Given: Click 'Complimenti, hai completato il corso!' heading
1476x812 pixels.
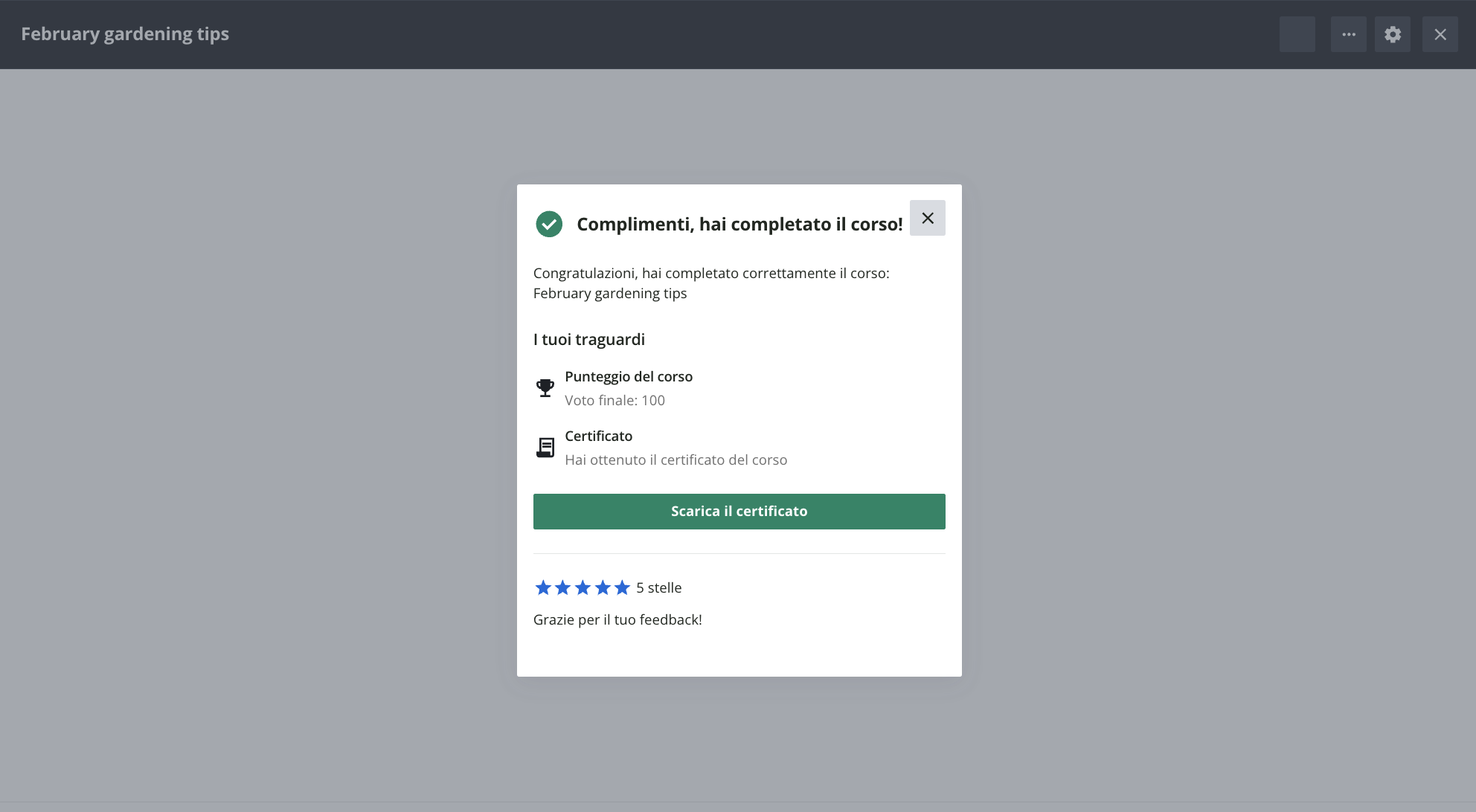Looking at the screenshot, I should pyautogui.click(x=739, y=225).
